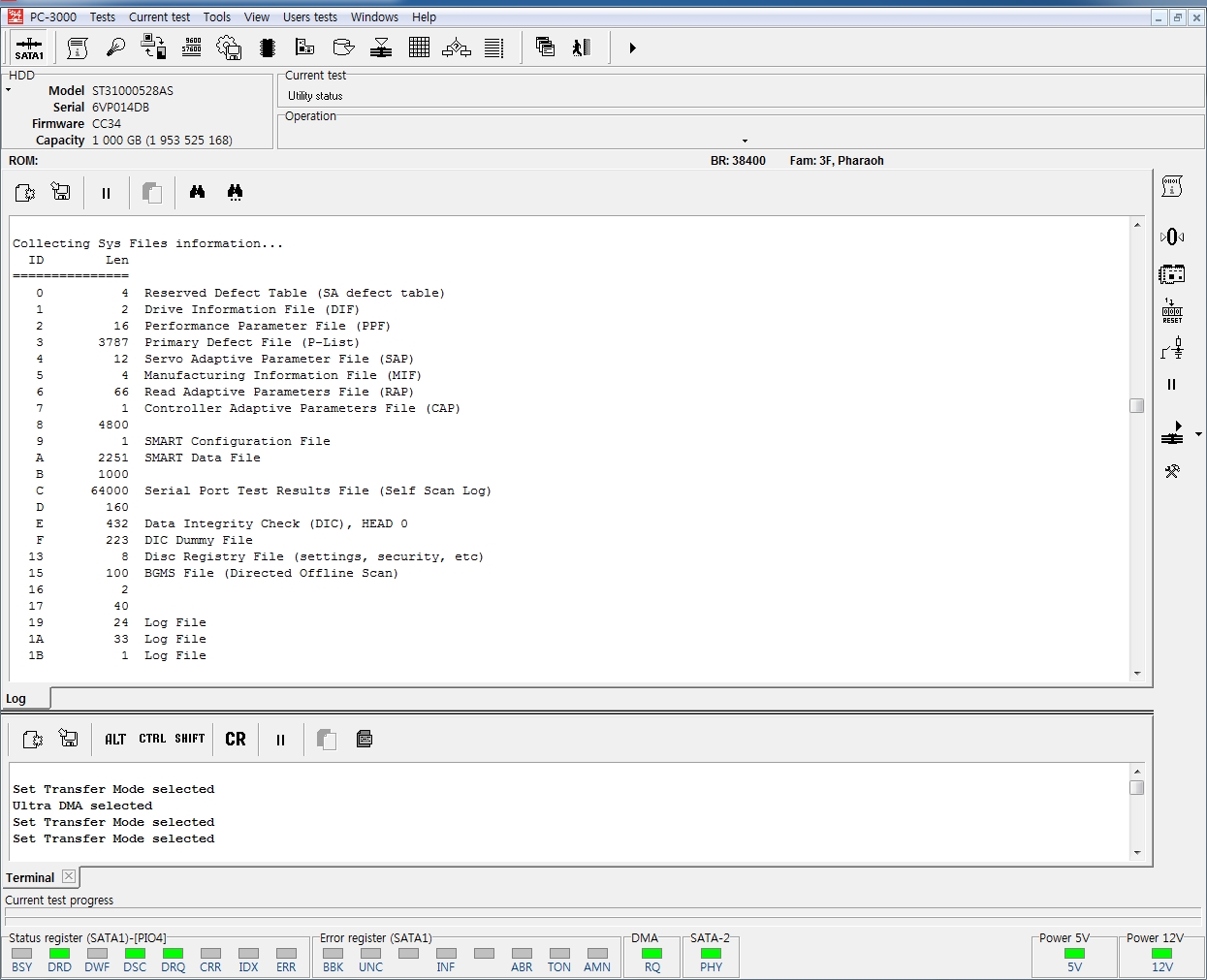The width and height of the screenshot is (1207, 980).
Task: Click the terminal settings gear-page icon
Action: click(32, 740)
